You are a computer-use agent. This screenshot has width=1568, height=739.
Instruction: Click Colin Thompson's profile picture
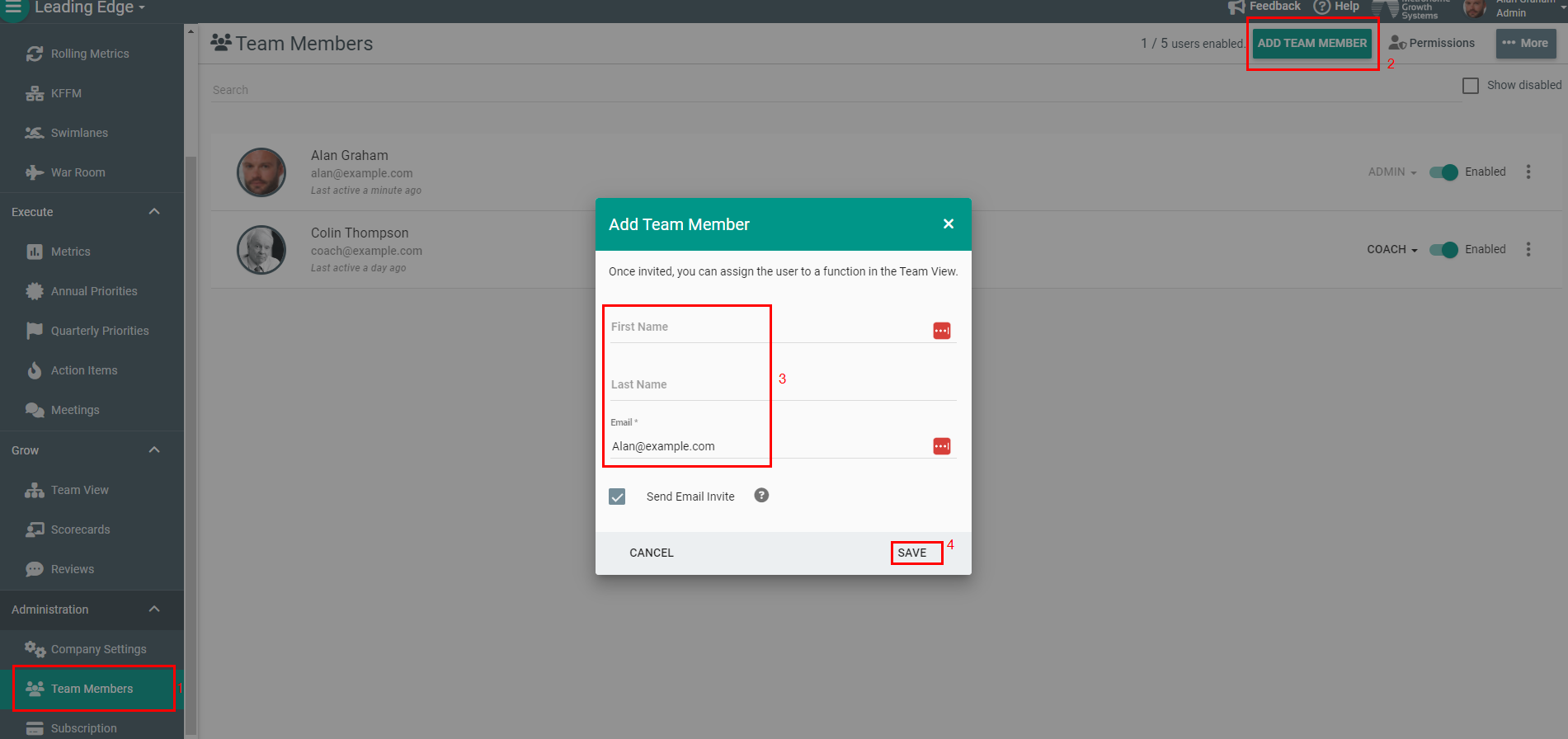[261, 250]
